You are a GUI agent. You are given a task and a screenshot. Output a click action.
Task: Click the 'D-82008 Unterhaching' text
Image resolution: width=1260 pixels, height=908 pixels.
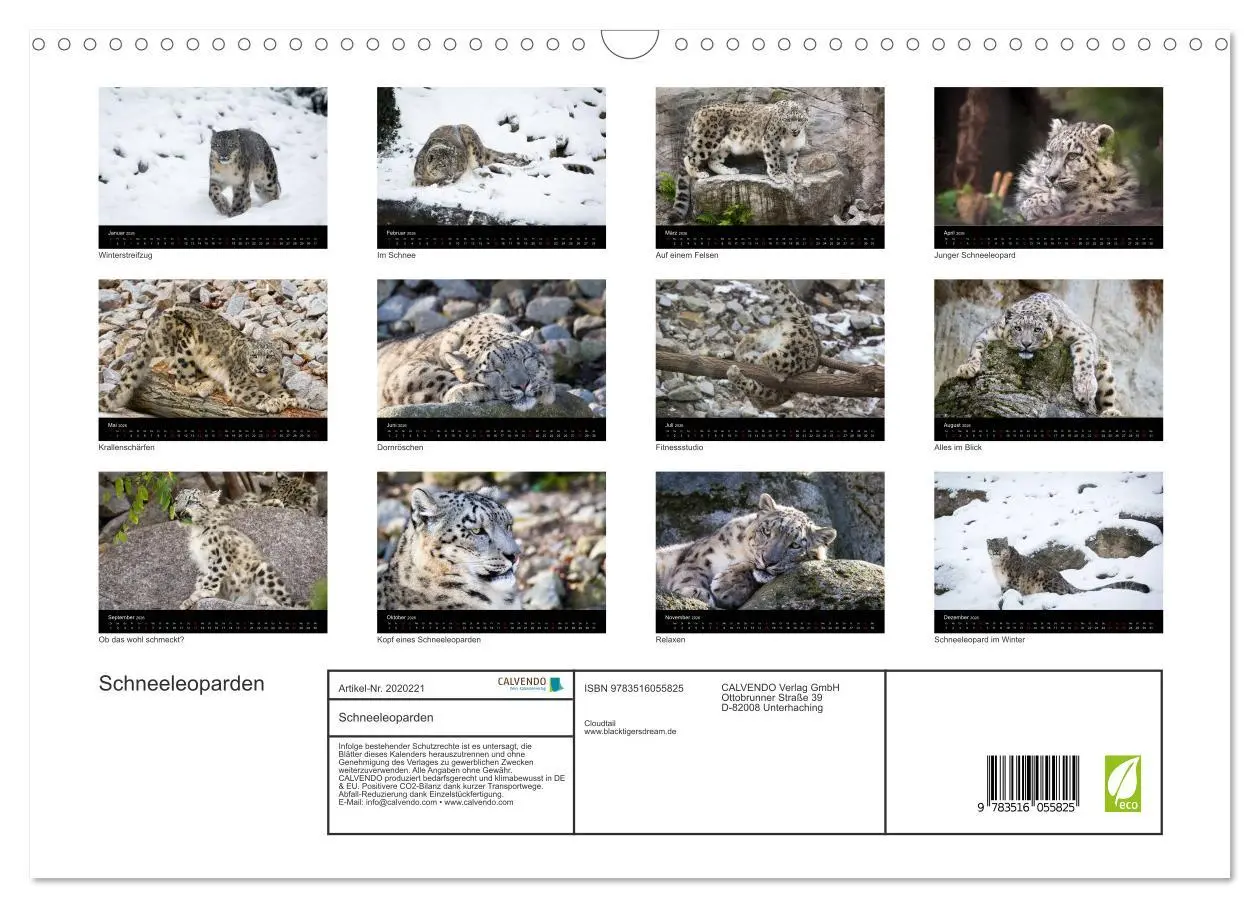pyautogui.click(x=772, y=707)
